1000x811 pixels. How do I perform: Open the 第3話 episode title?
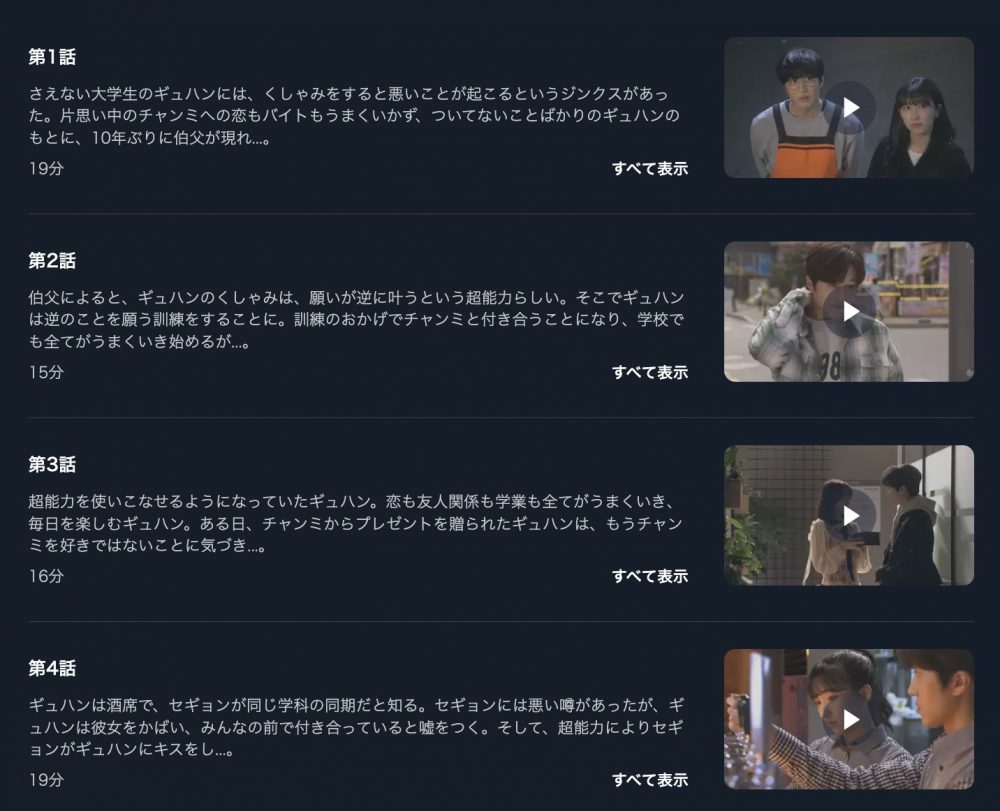(52, 465)
